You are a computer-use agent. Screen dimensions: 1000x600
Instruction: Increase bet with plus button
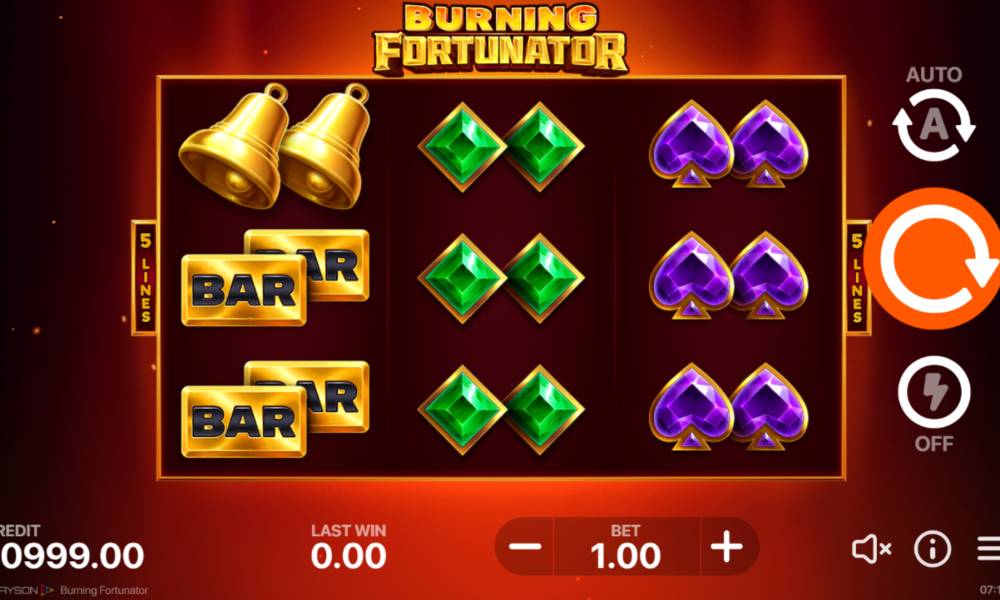(x=727, y=546)
